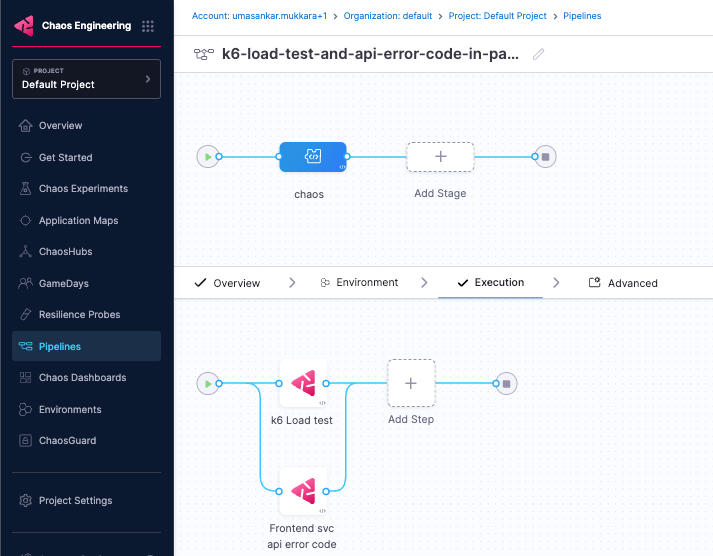The image size is (713, 556).
Task: Switch to the Advanced tab
Action: (623, 283)
